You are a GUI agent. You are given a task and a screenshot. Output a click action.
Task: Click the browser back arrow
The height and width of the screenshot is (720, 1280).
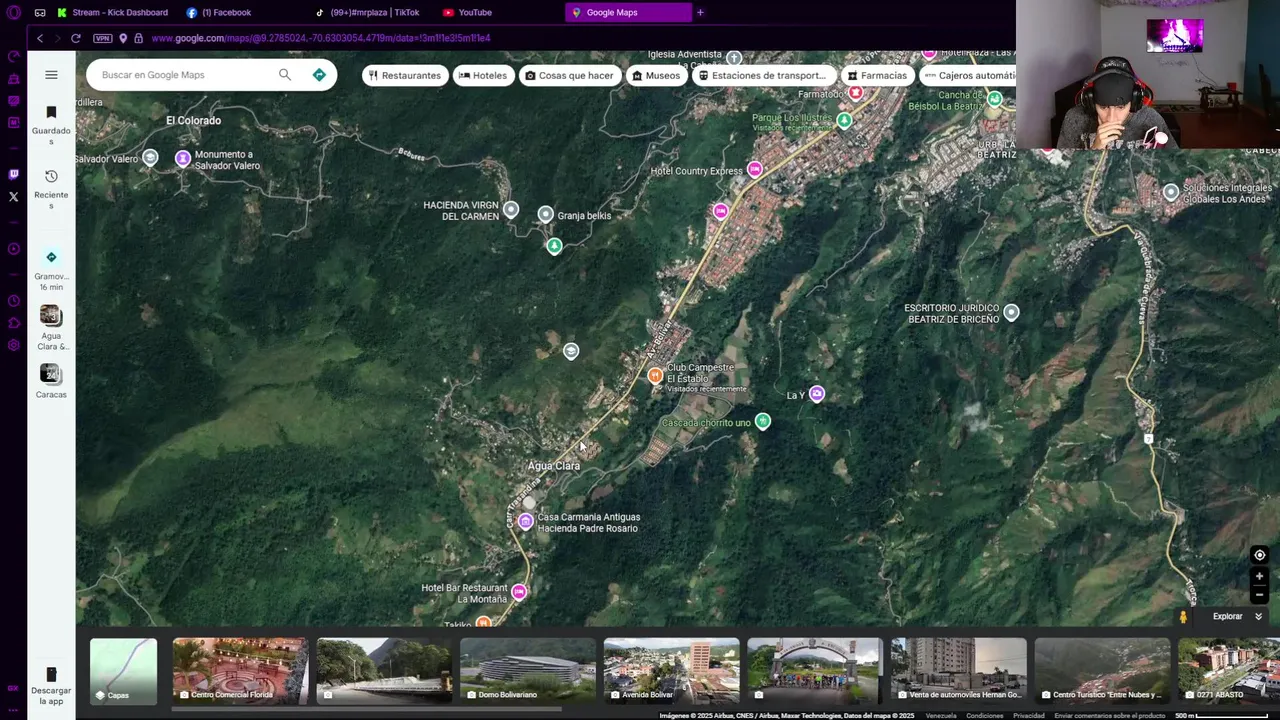click(40, 38)
